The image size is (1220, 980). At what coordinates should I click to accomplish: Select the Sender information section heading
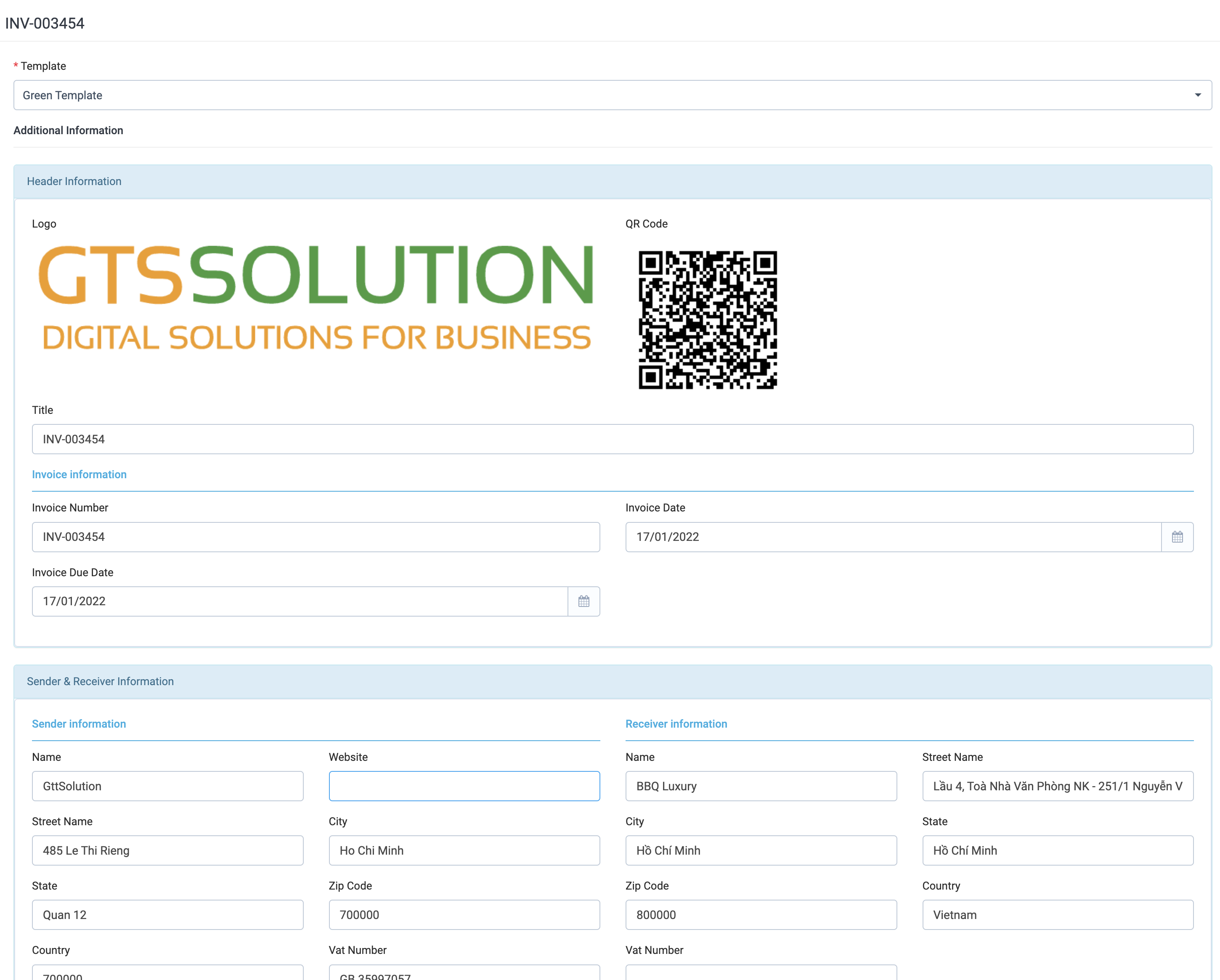tap(79, 724)
